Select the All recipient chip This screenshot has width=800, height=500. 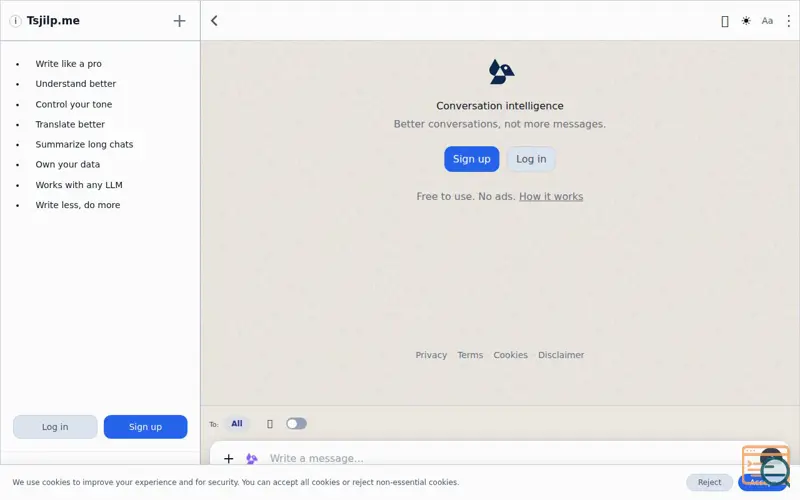(x=237, y=423)
